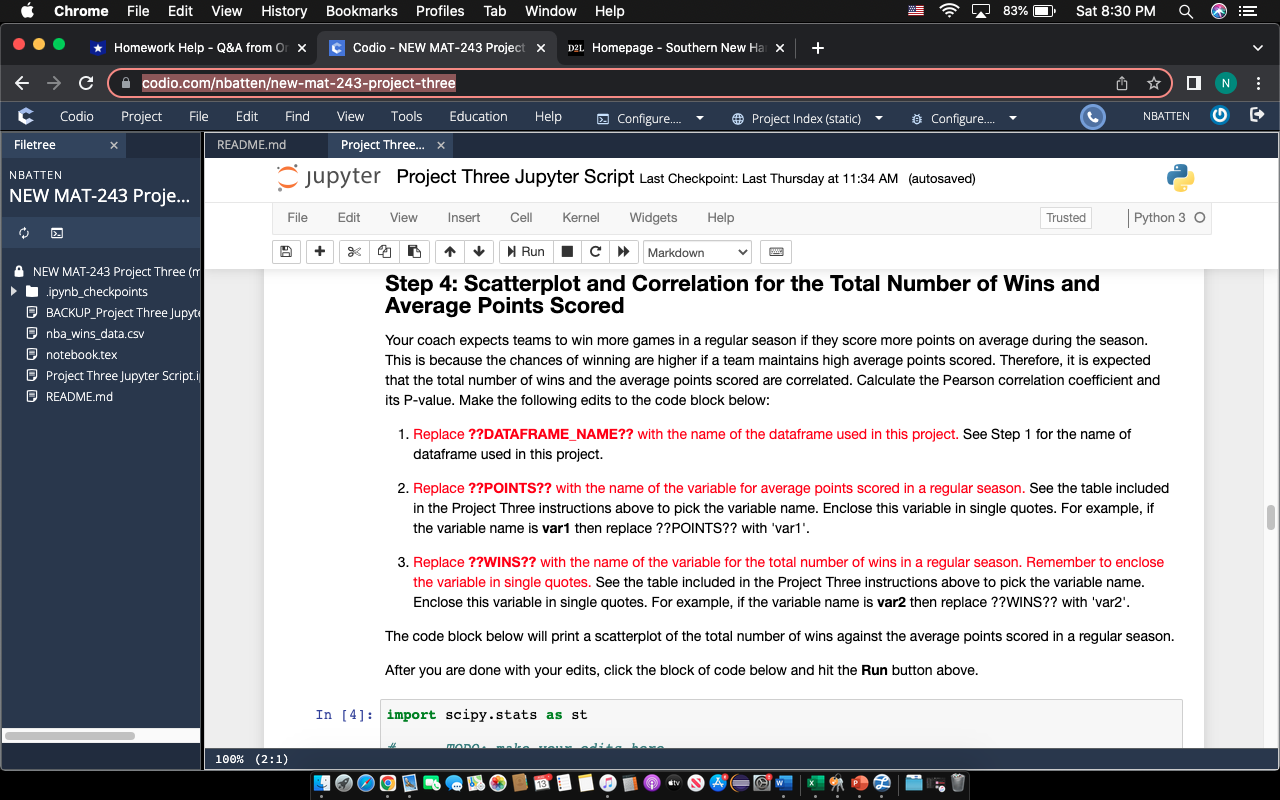
Task: Open README.md in the file tree
Action: pos(79,397)
